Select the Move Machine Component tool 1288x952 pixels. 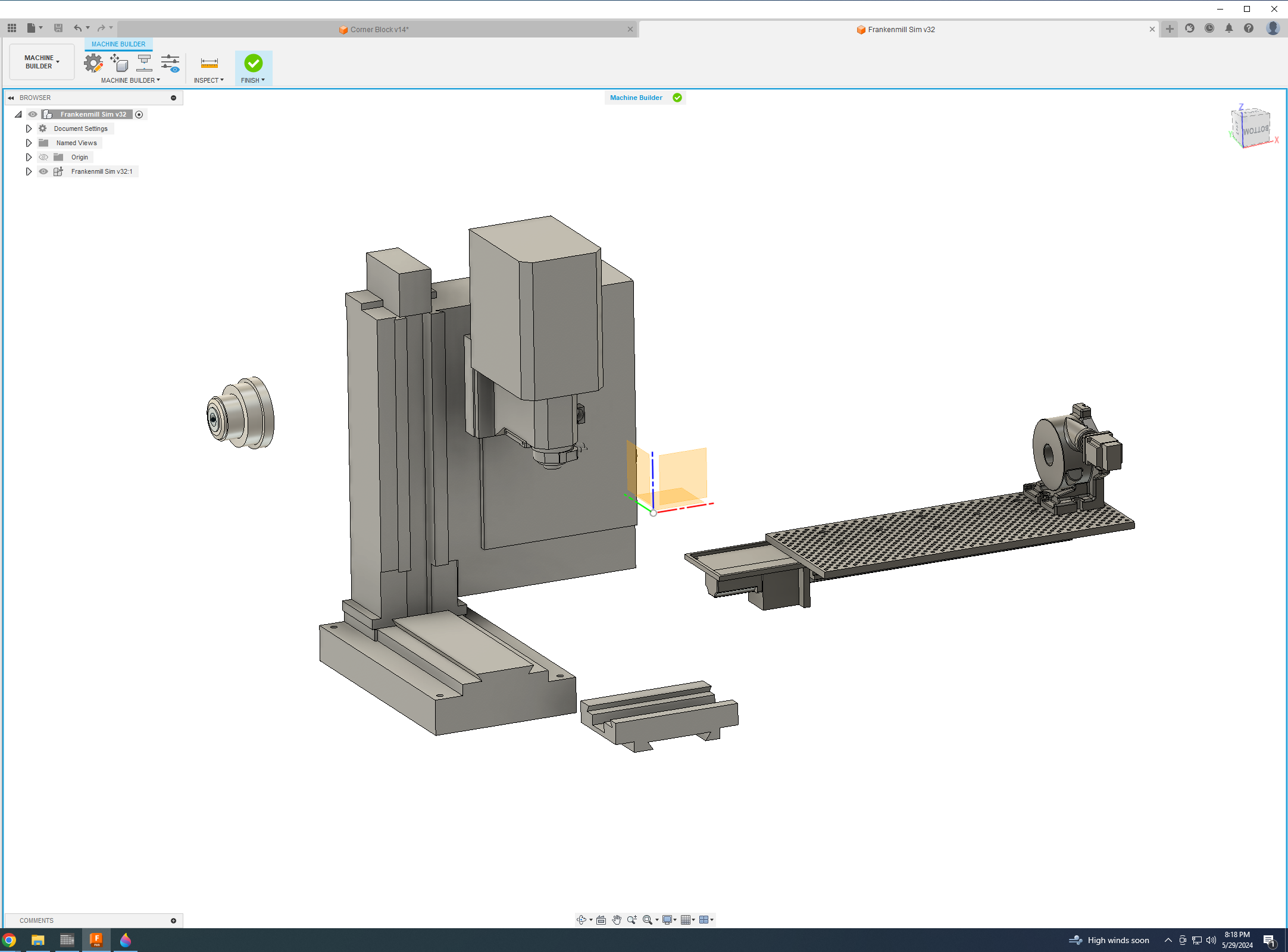(x=119, y=64)
